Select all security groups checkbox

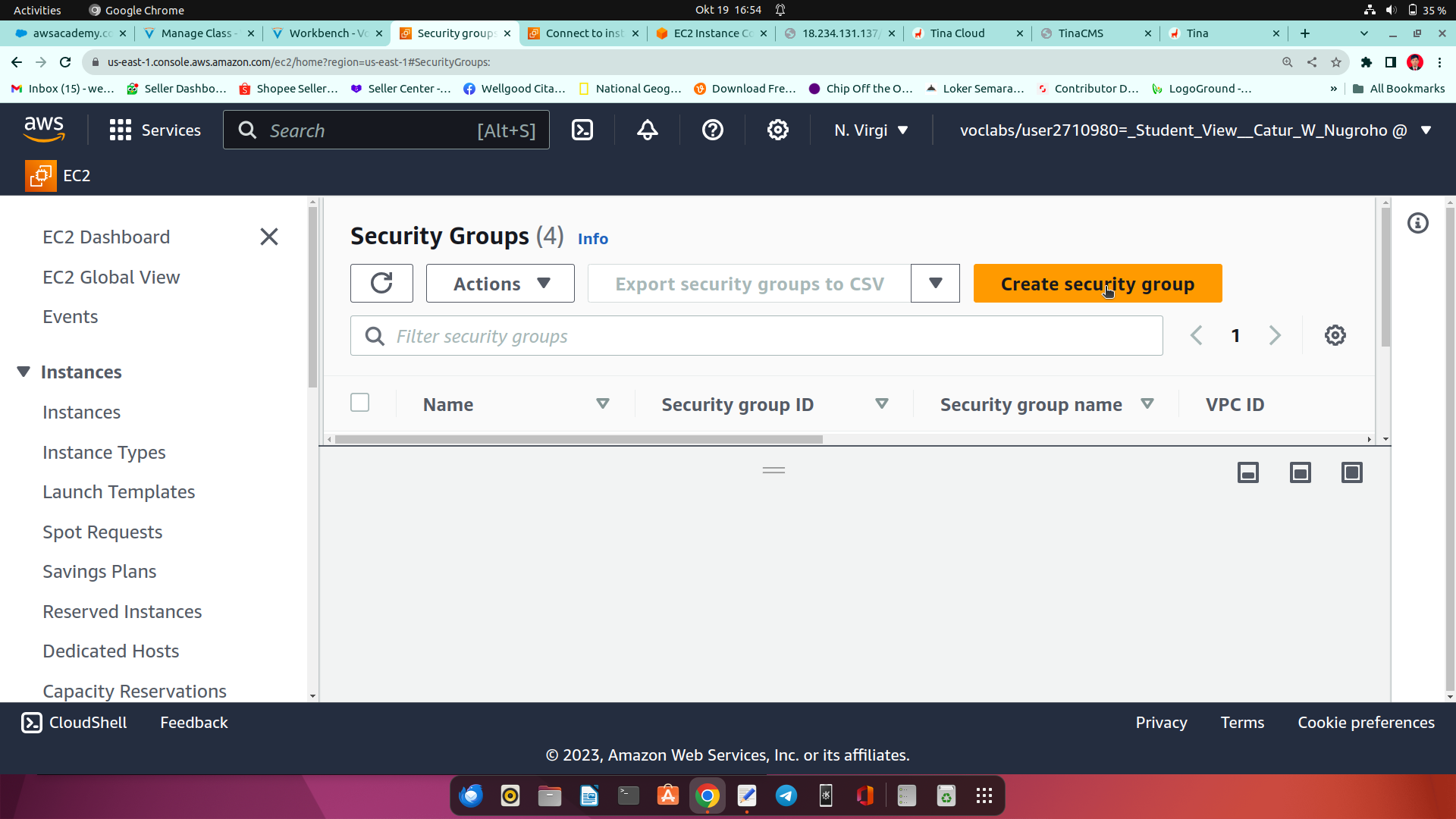pyautogui.click(x=359, y=403)
